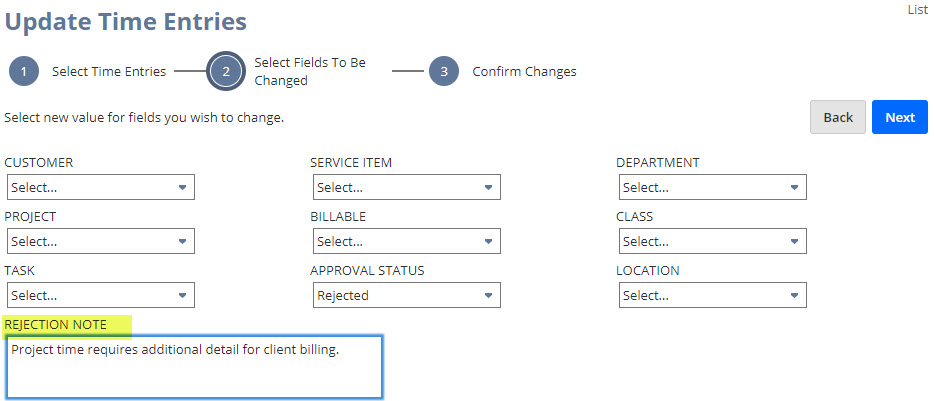Expand the Class select field
Image resolution: width=934 pixels, height=401 pixels.
(712, 241)
